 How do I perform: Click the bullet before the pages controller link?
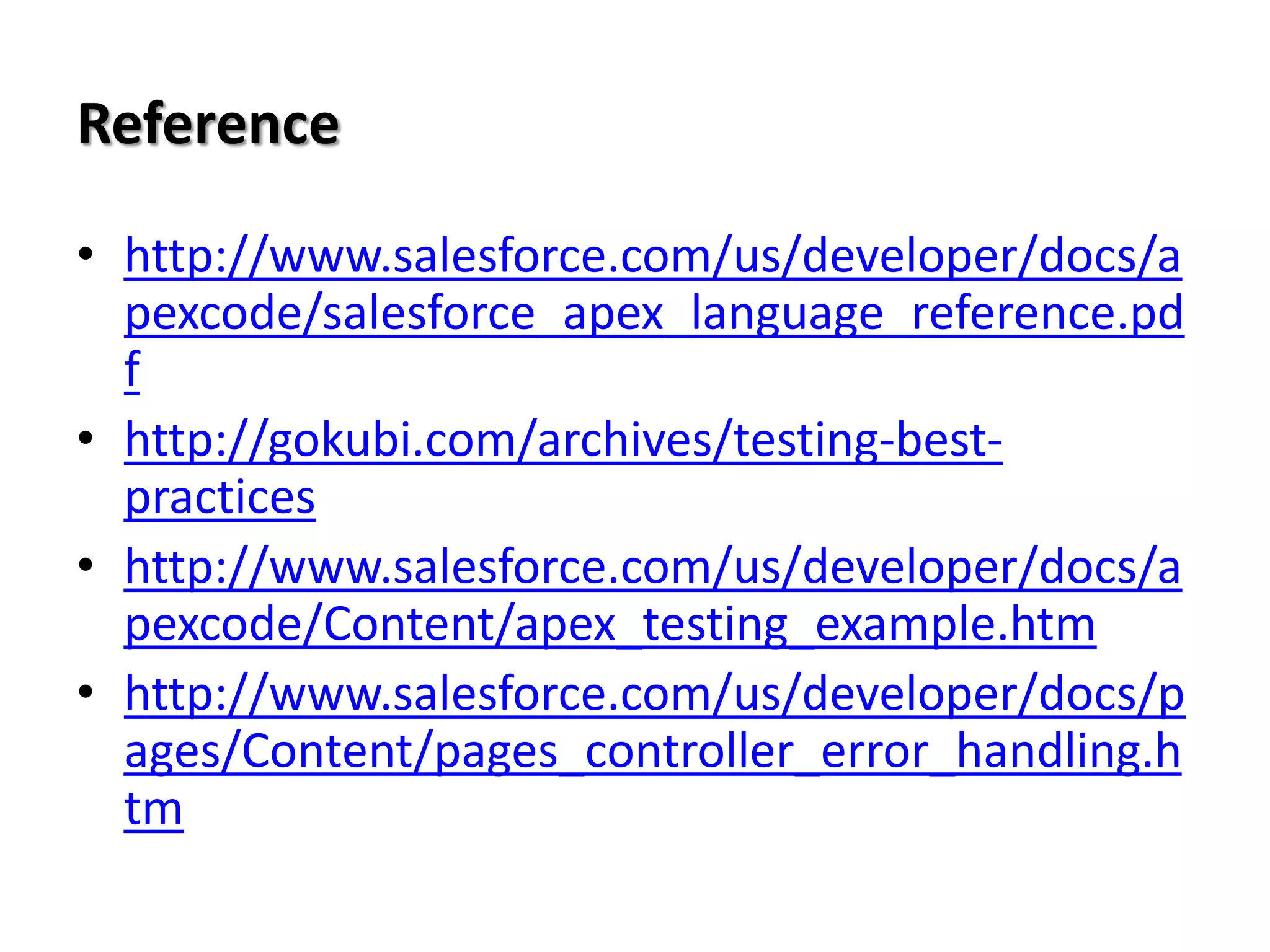[x=86, y=692]
